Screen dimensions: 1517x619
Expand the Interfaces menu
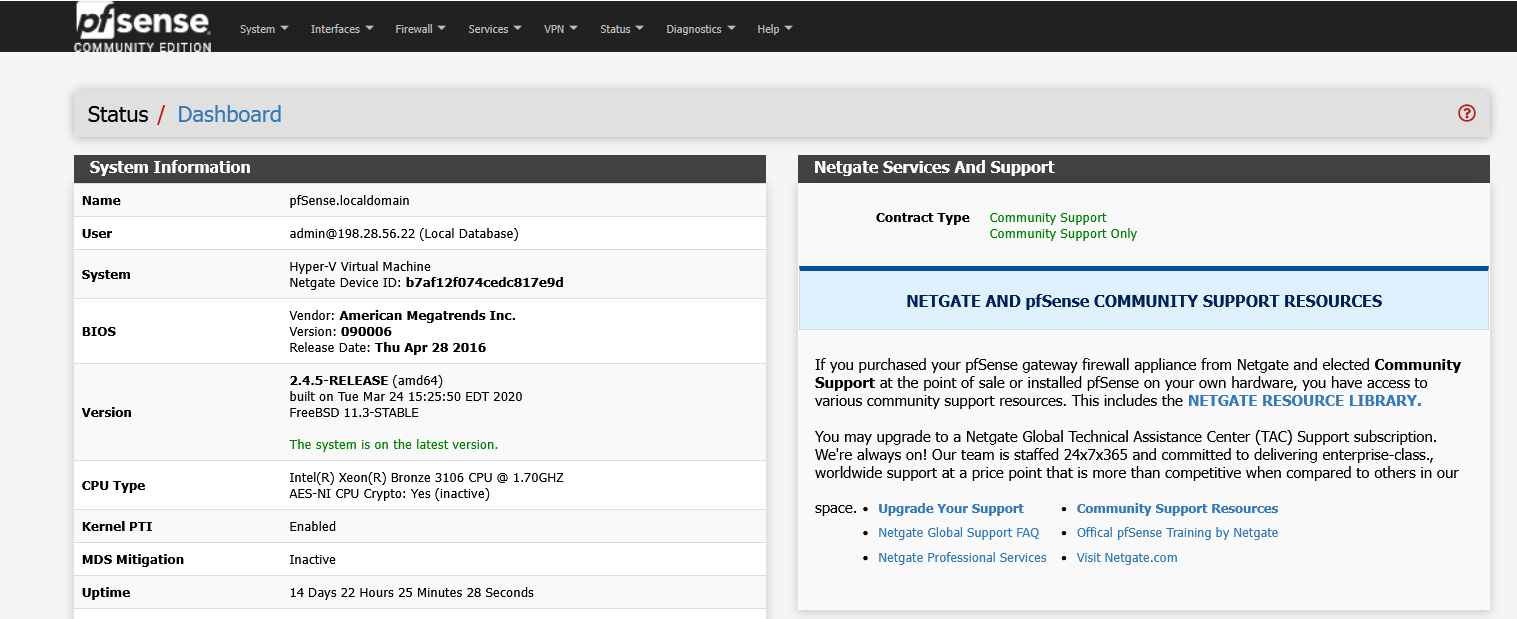[x=342, y=29]
